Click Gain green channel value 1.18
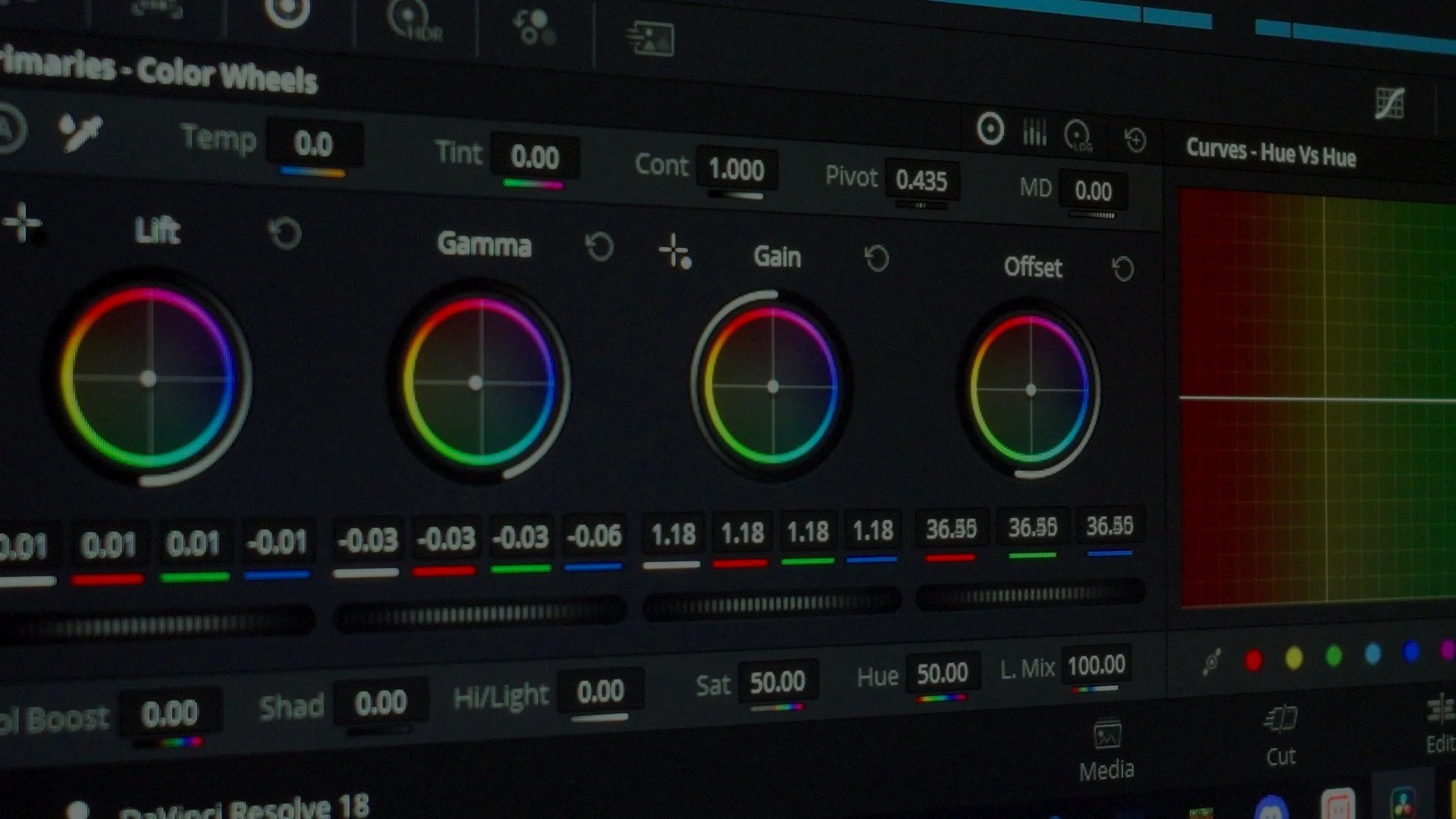 coord(808,532)
